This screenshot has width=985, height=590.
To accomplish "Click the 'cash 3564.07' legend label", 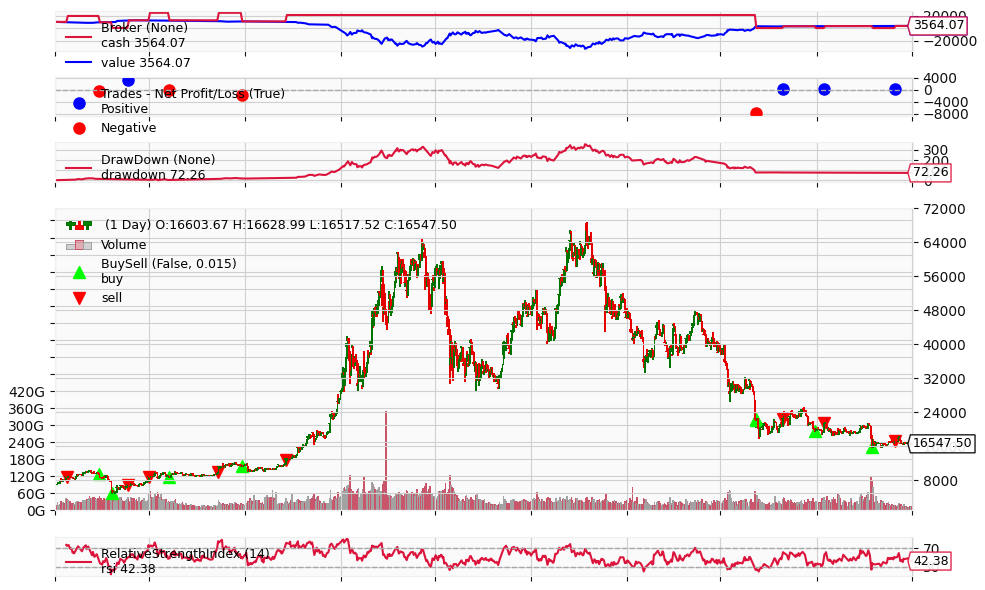I will (143, 43).
